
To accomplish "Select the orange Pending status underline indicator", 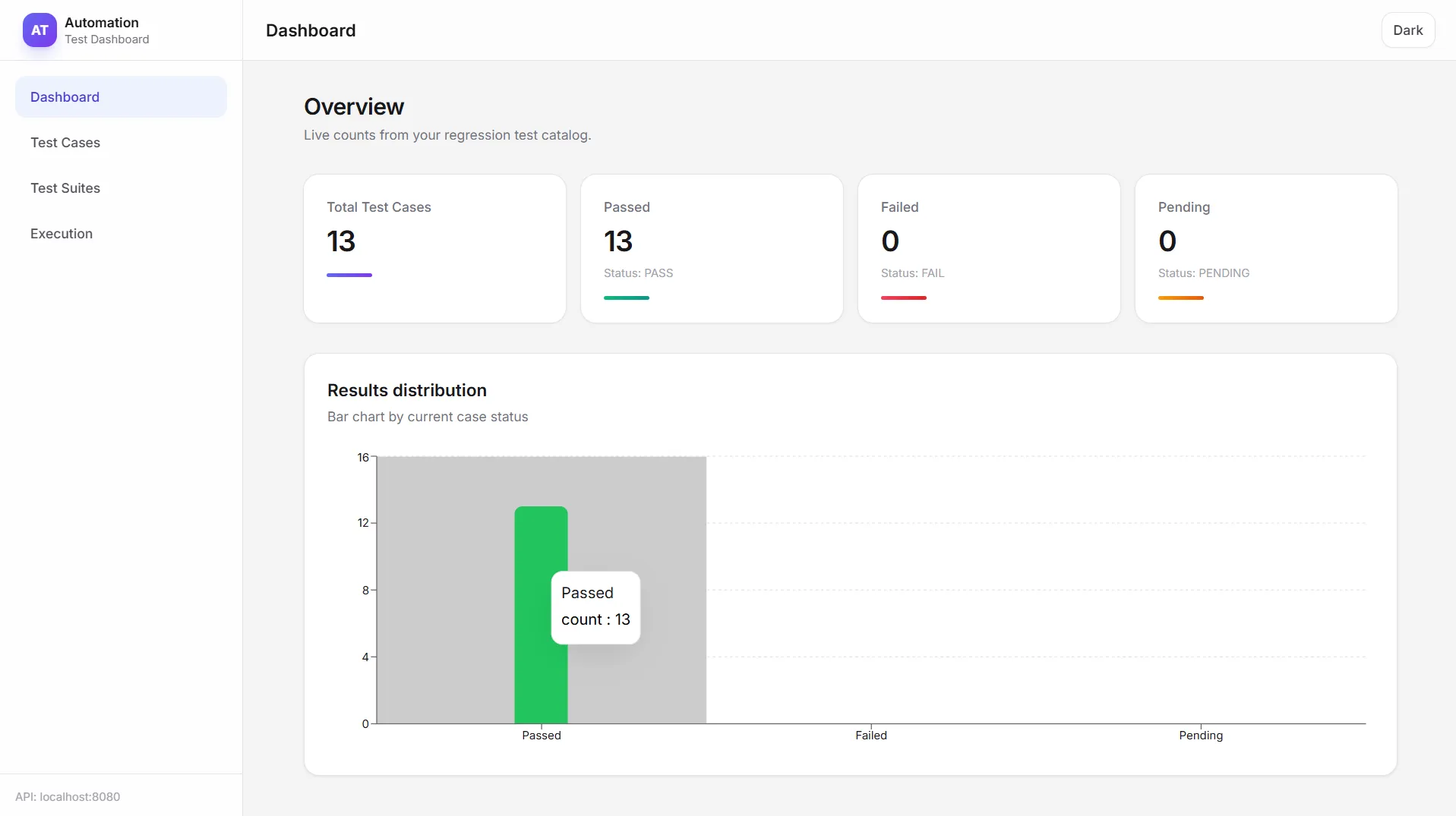I will pos(1181,298).
